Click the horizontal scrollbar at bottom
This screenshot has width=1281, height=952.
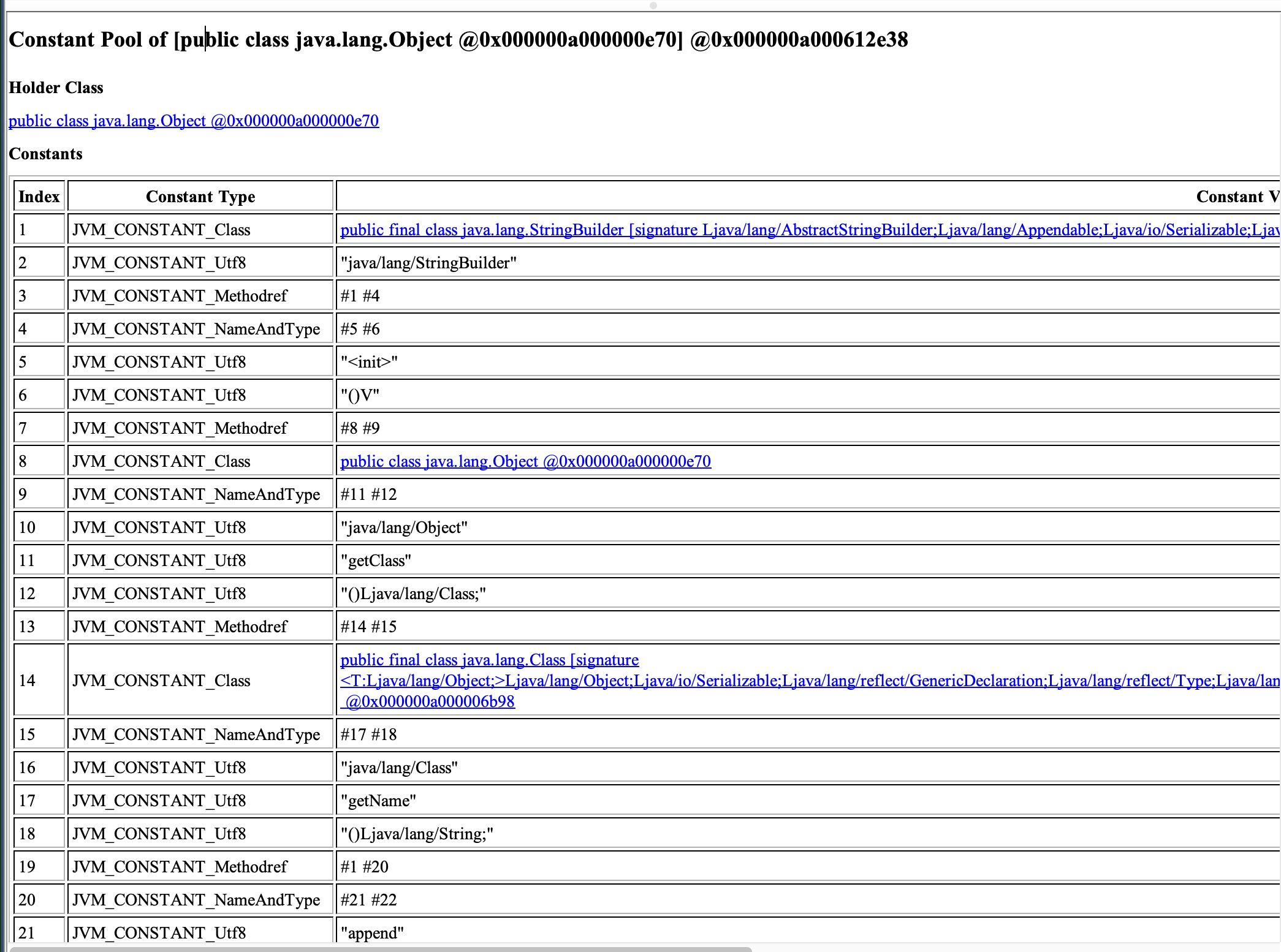[x=380, y=949]
